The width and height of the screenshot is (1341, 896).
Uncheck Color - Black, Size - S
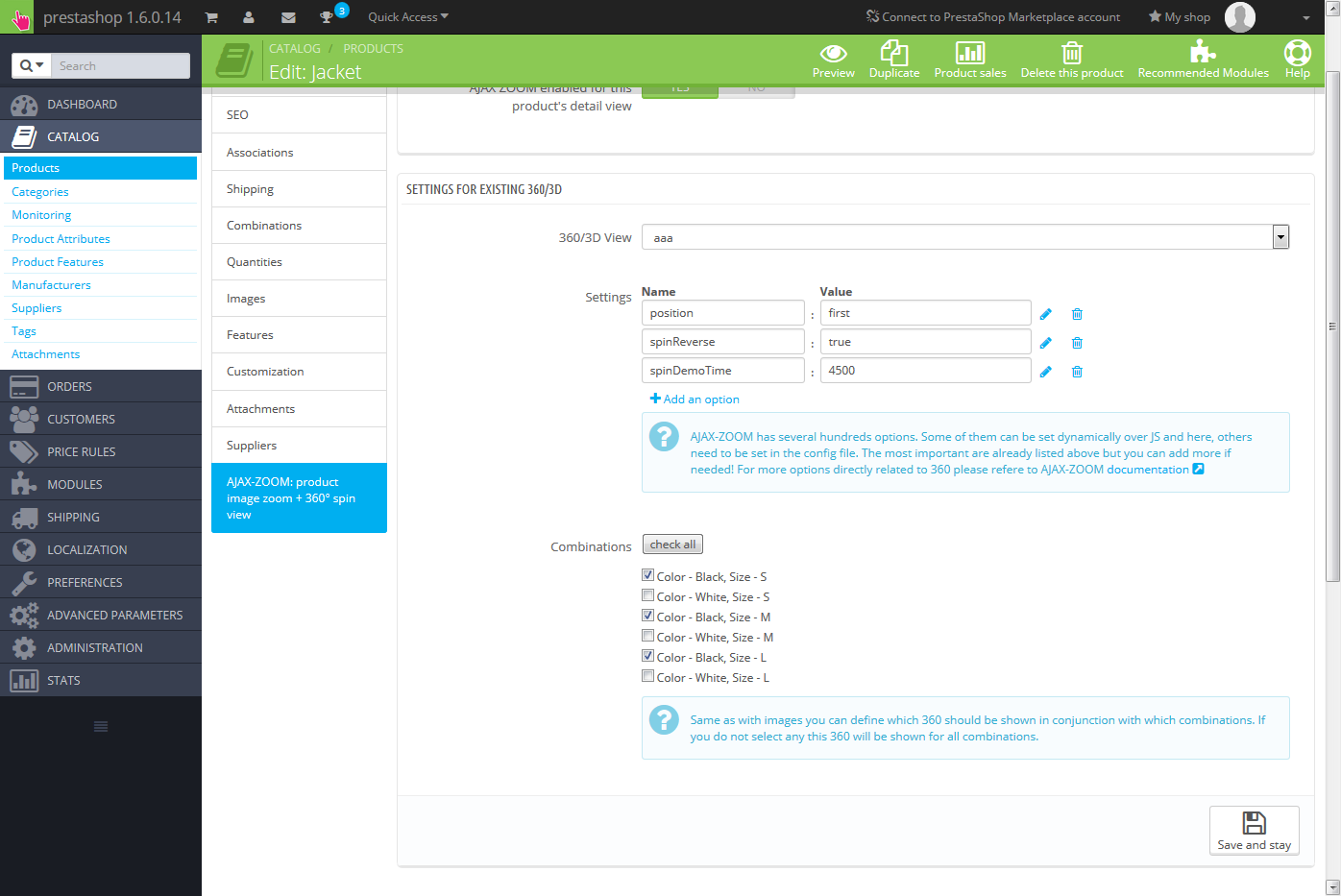point(648,575)
